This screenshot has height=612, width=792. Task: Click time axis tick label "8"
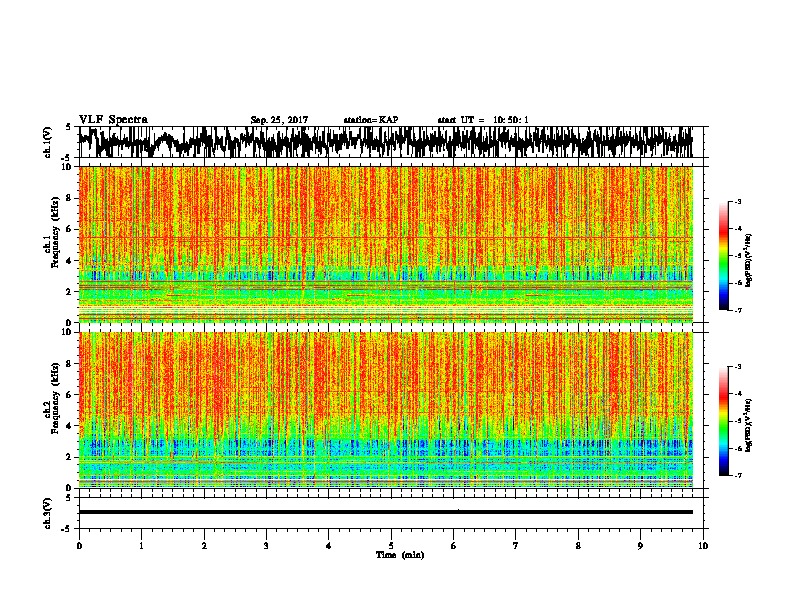pyautogui.click(x=578, y=546)
